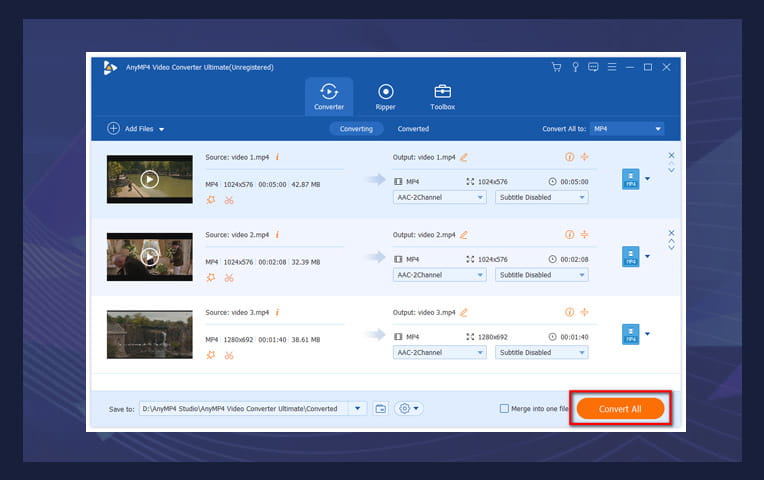Enable Merge into one file checkbox
Screen dimensions: 764x480
(x=505, y=408)
